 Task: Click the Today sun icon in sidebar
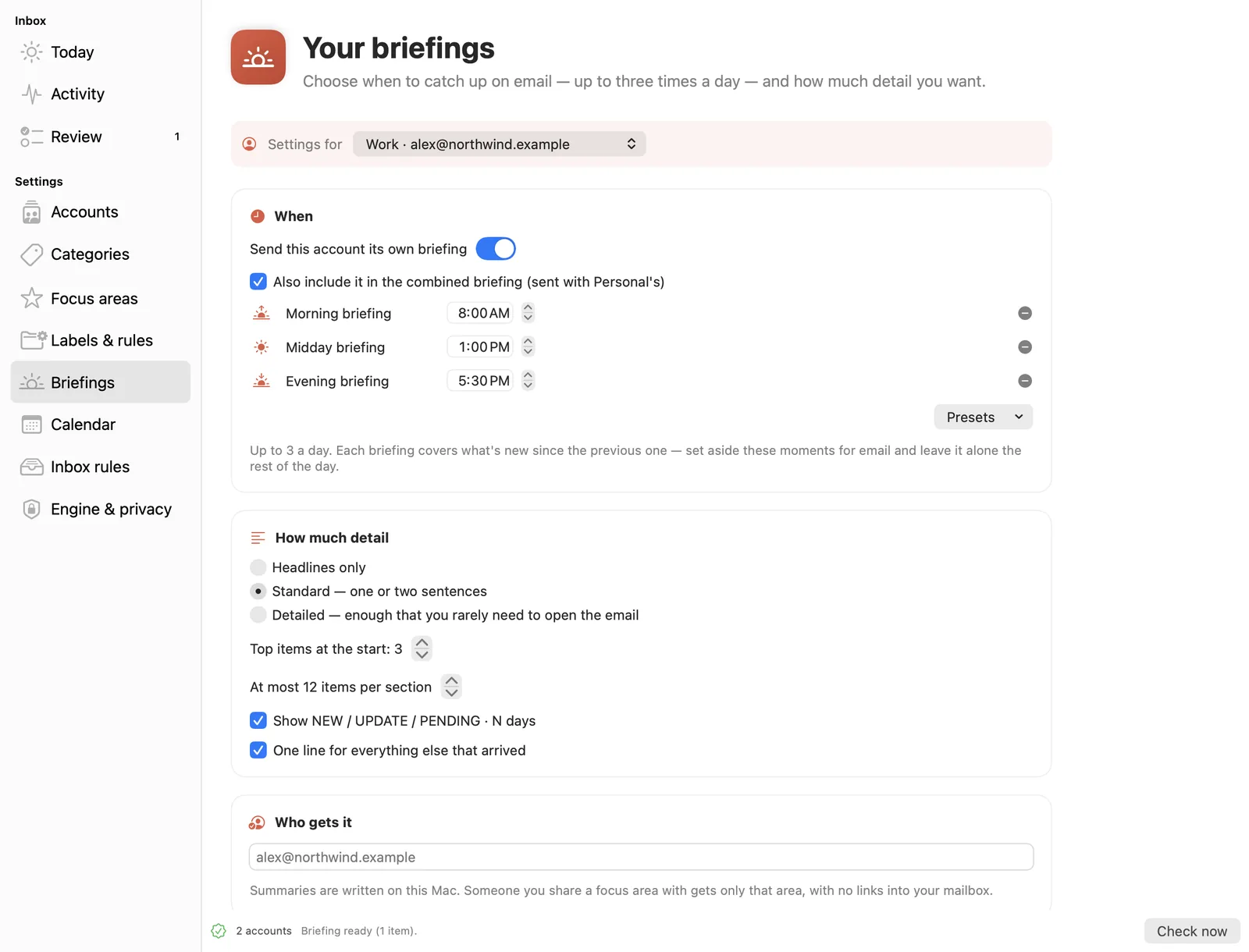[x=31, y=52]
